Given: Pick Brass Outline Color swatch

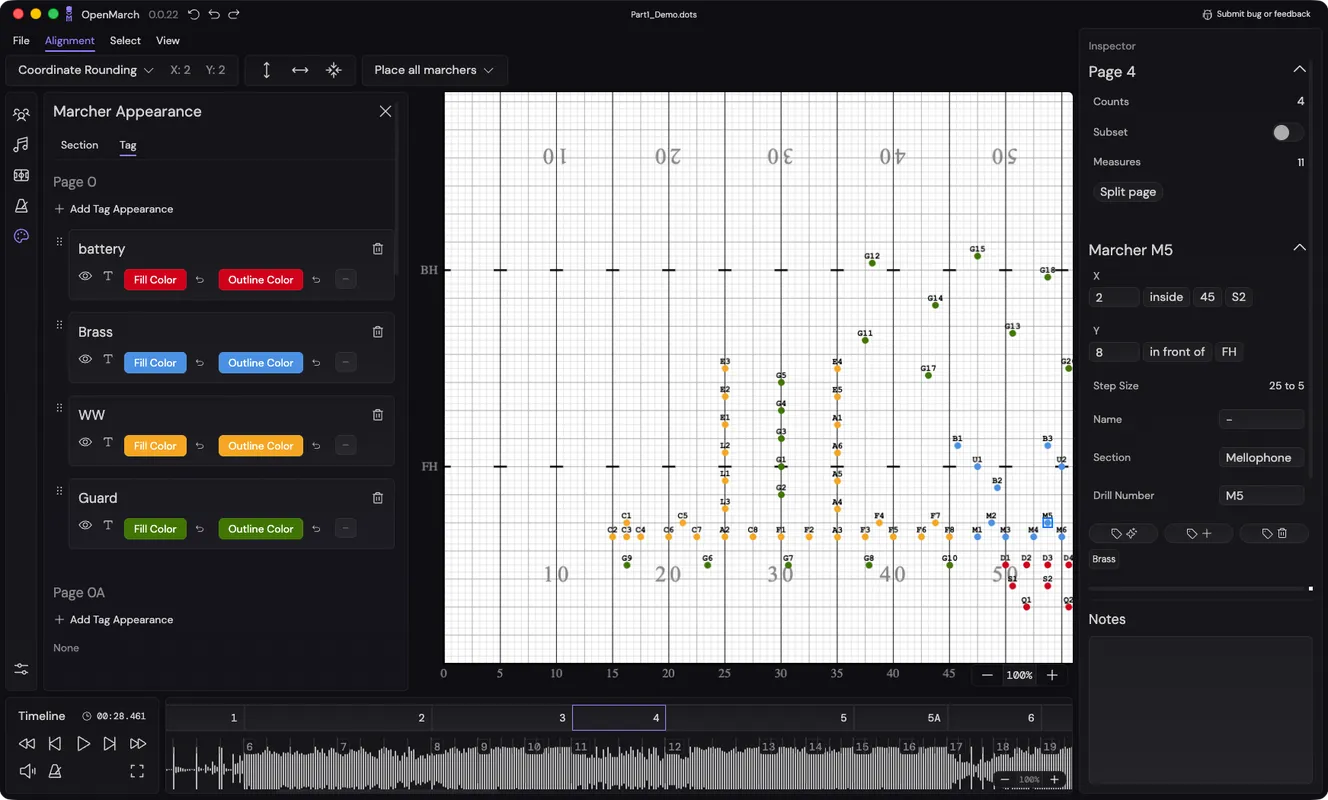Looking at the screenshot, I should click(x=260, y=363).
